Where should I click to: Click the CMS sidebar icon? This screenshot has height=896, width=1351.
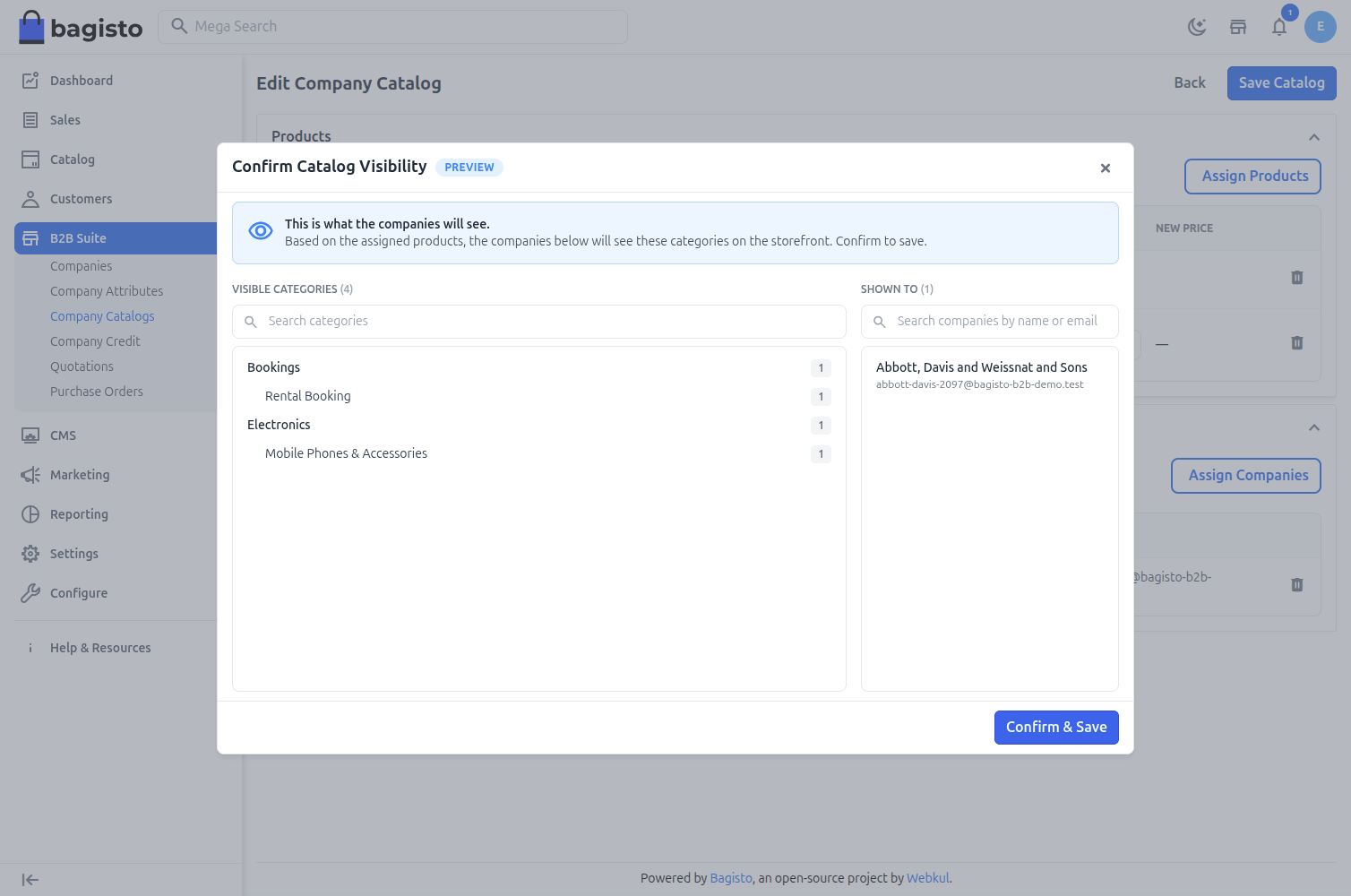[30, 435]
